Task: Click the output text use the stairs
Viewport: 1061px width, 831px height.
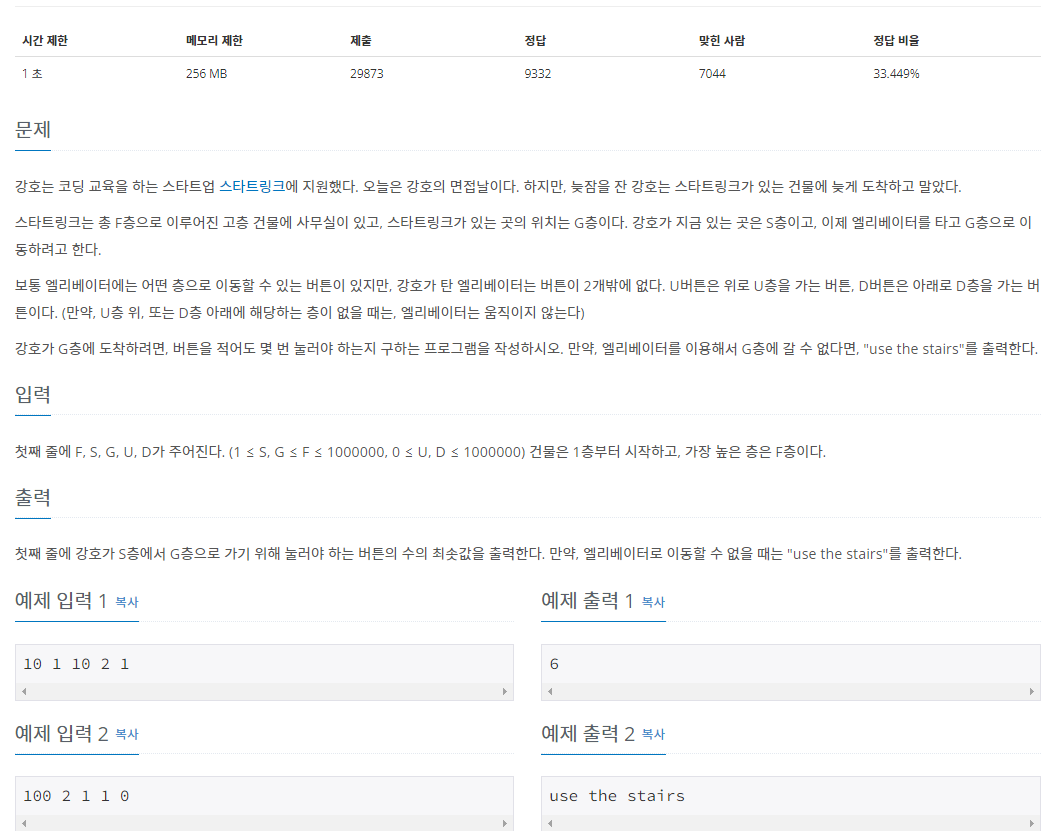Action: (x=614, y=795)
